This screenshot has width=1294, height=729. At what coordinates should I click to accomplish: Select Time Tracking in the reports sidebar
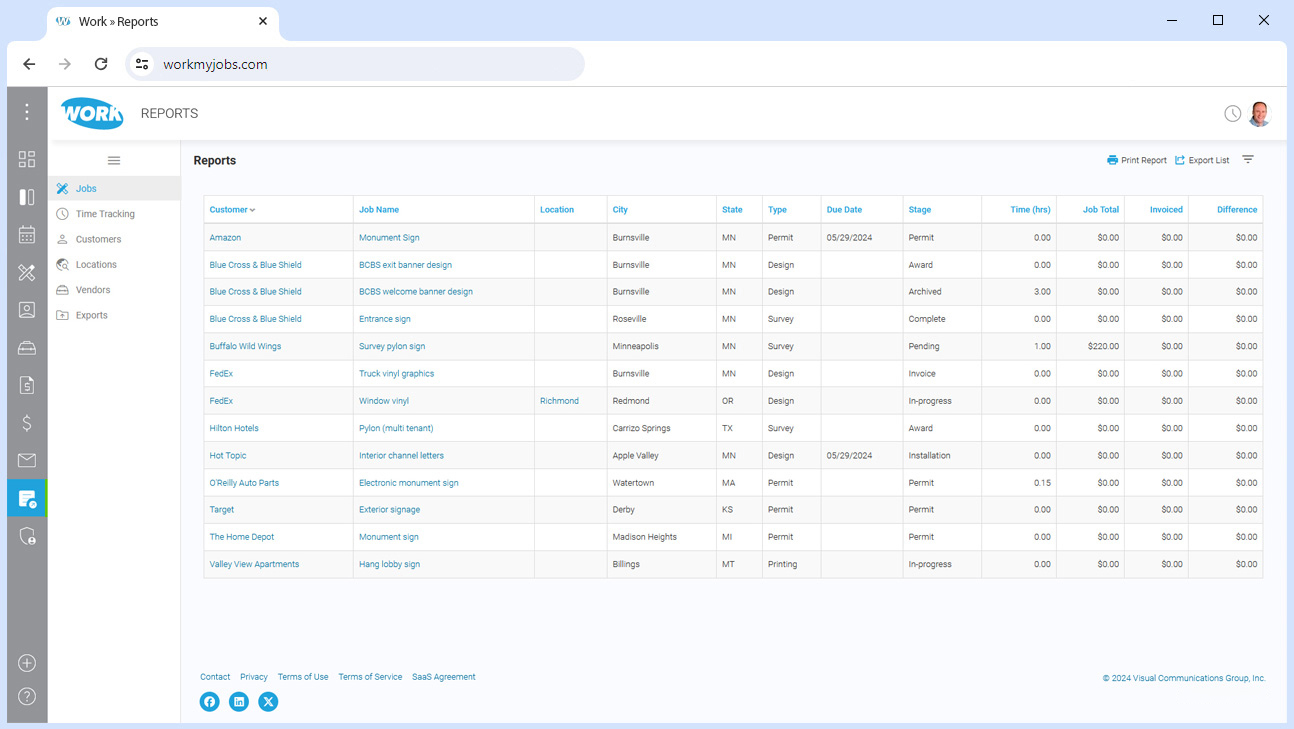pyautogui.click(x=114, y=214)
